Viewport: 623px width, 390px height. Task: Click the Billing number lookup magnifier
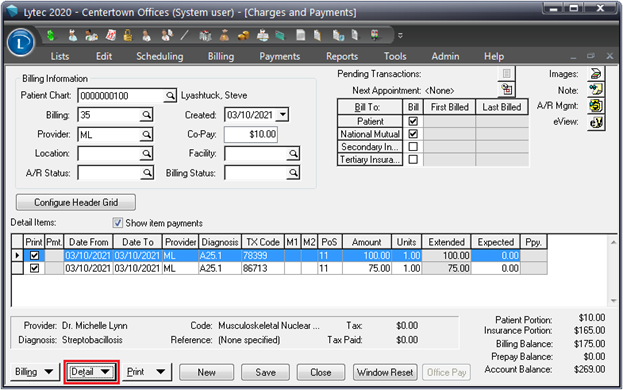[147, 115]
